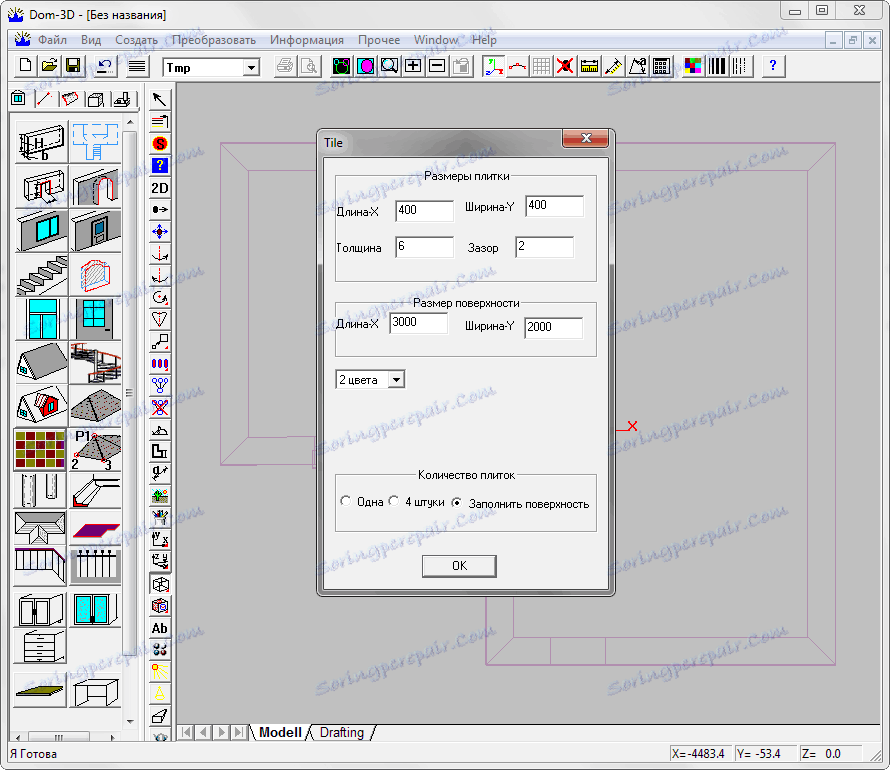Save the project with floppy disk icon
Viewport: 890px width, 770px height.
[x=73, y=66]
